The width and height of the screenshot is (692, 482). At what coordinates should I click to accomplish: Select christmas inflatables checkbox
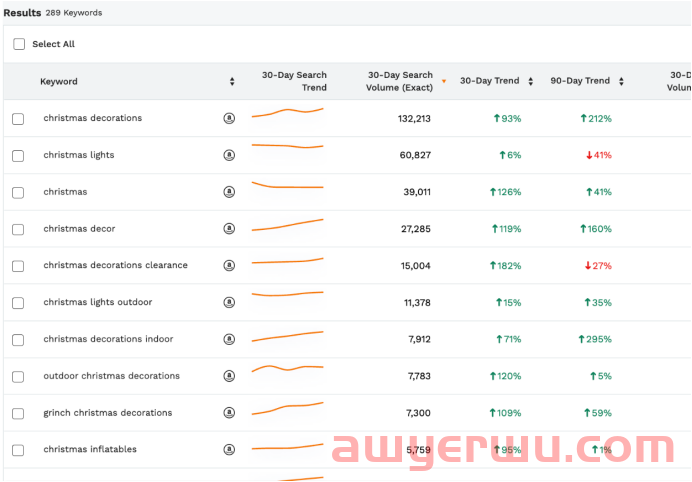[x=18, y=450]
